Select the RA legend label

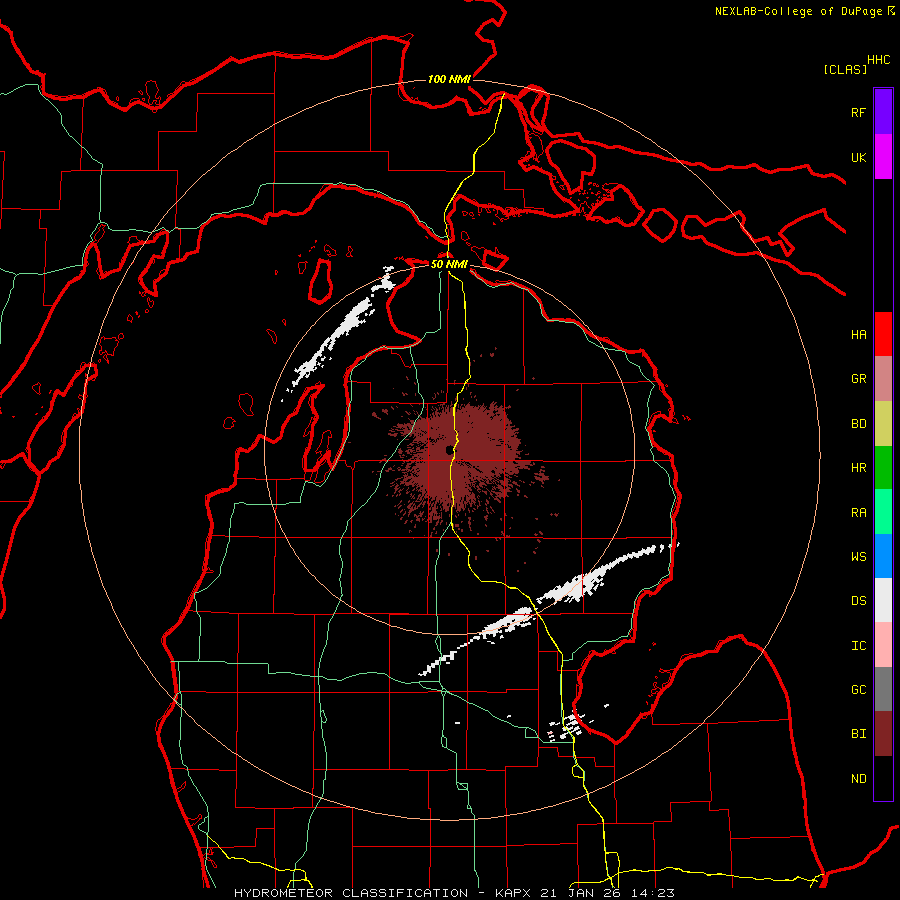pos(858,513)
